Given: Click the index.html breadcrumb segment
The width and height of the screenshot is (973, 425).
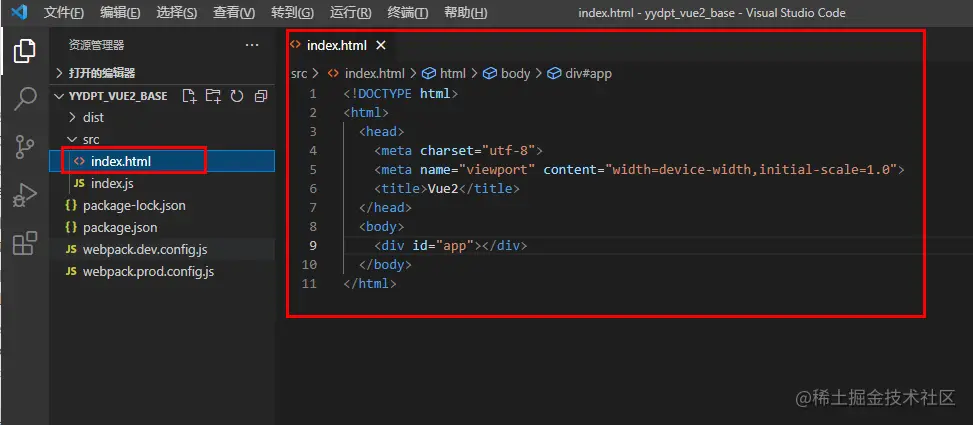Looking at the screenshot, I should 367,74.
